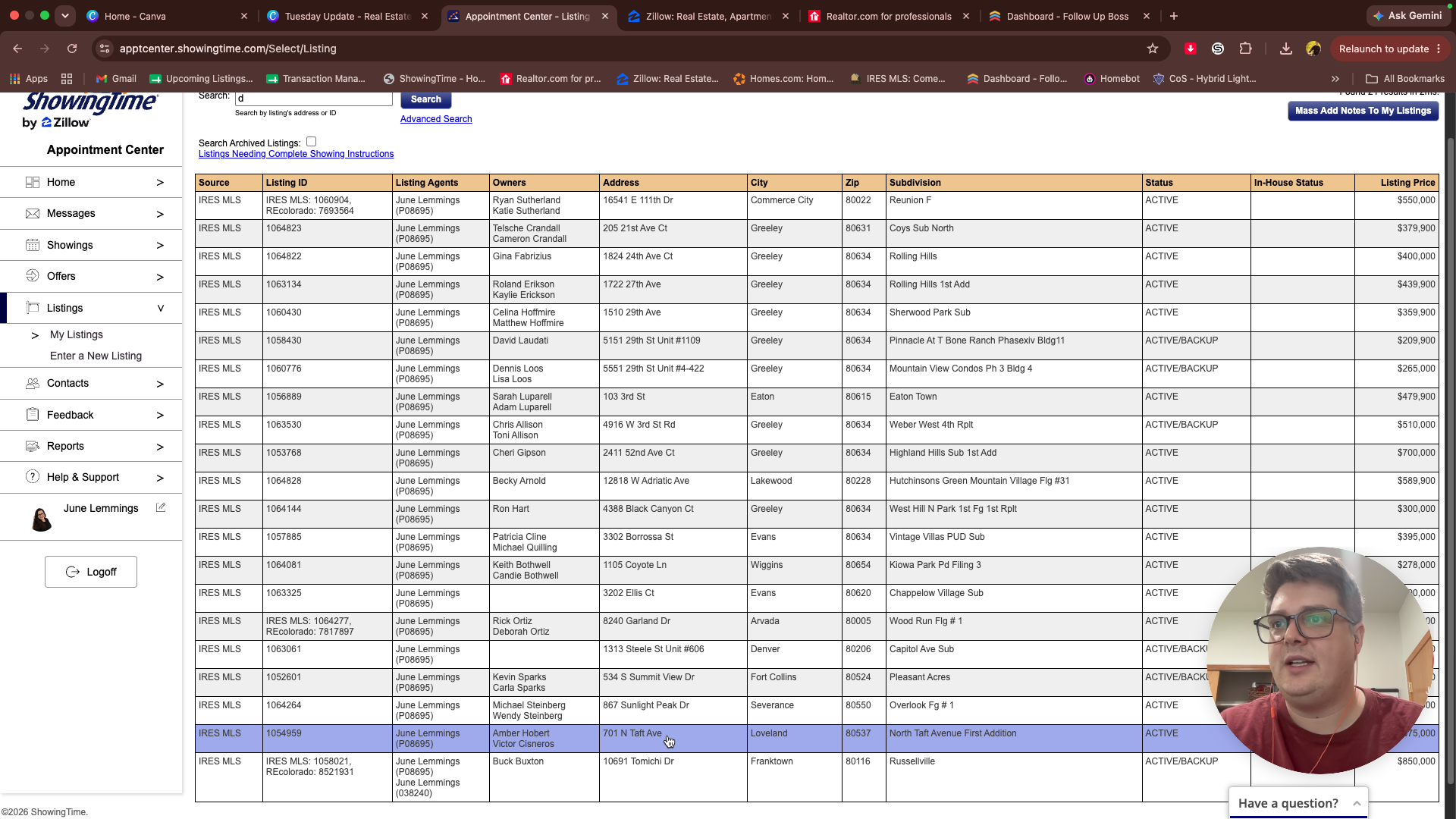This screenshot has width=1456, height=819.
Task: Switch to Zillow Real Estate tab
Action: pos(709,16)
